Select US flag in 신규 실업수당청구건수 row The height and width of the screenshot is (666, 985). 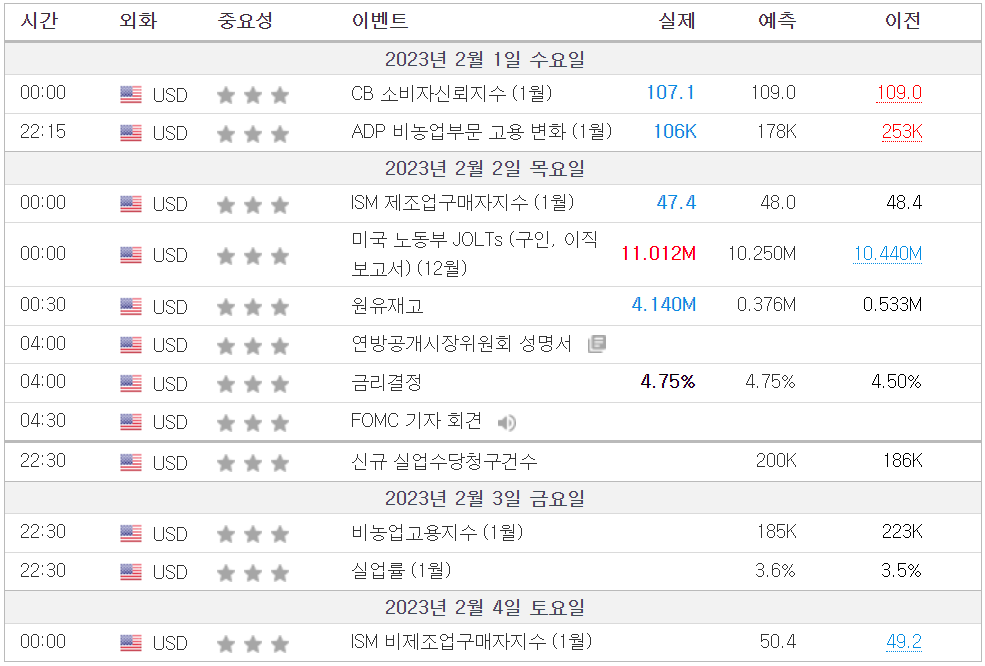[x=131, y=462]
